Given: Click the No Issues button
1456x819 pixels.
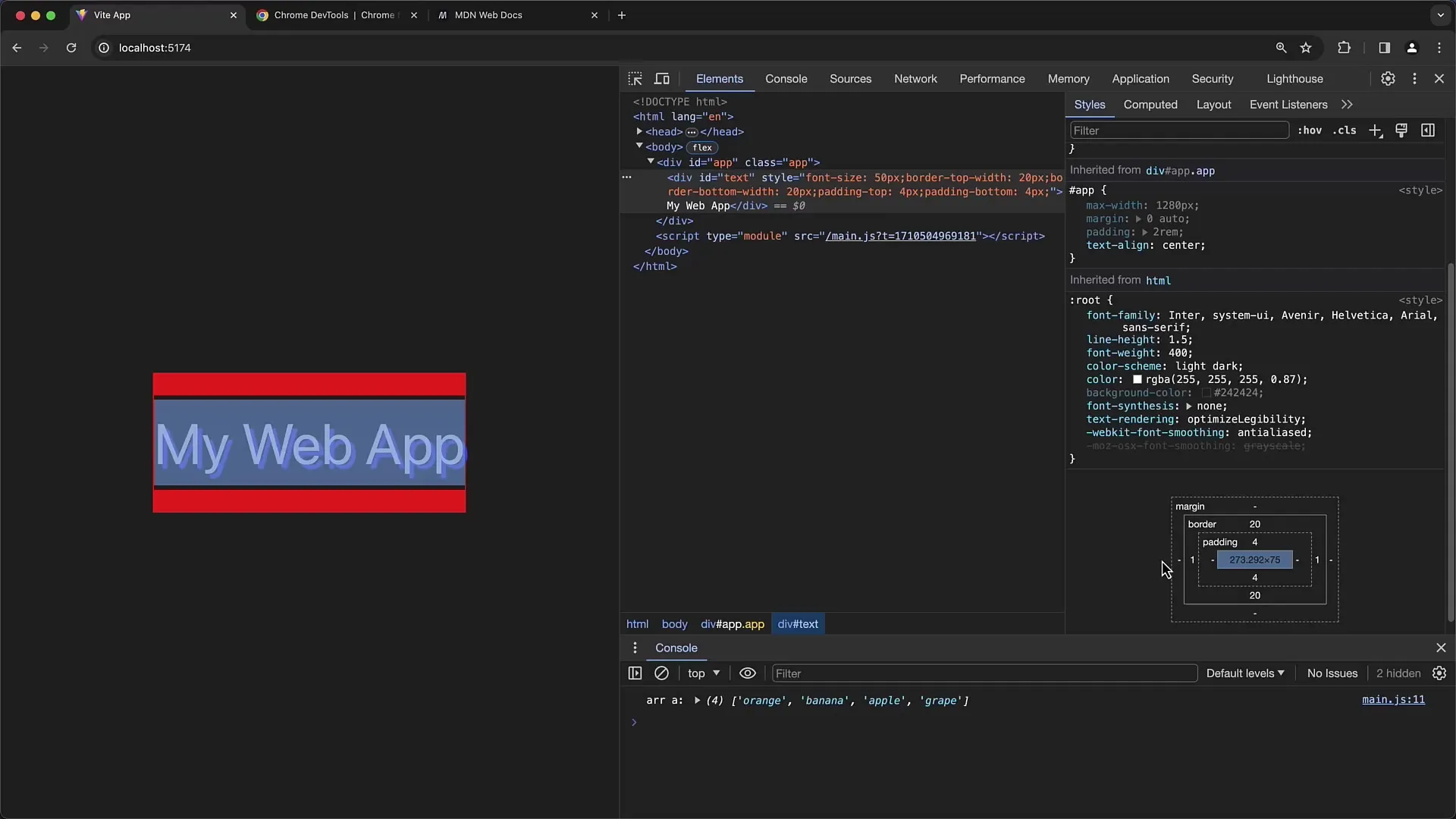Looking at the screenshot, I should (x=1332, y=673).
